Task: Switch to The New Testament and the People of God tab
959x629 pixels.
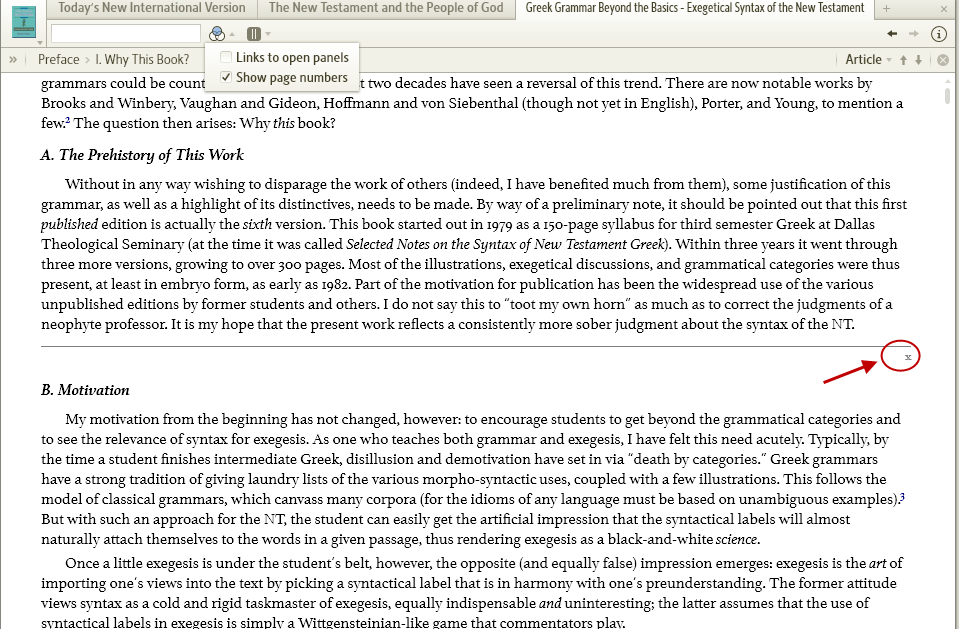Action: (x=386, y=8)
